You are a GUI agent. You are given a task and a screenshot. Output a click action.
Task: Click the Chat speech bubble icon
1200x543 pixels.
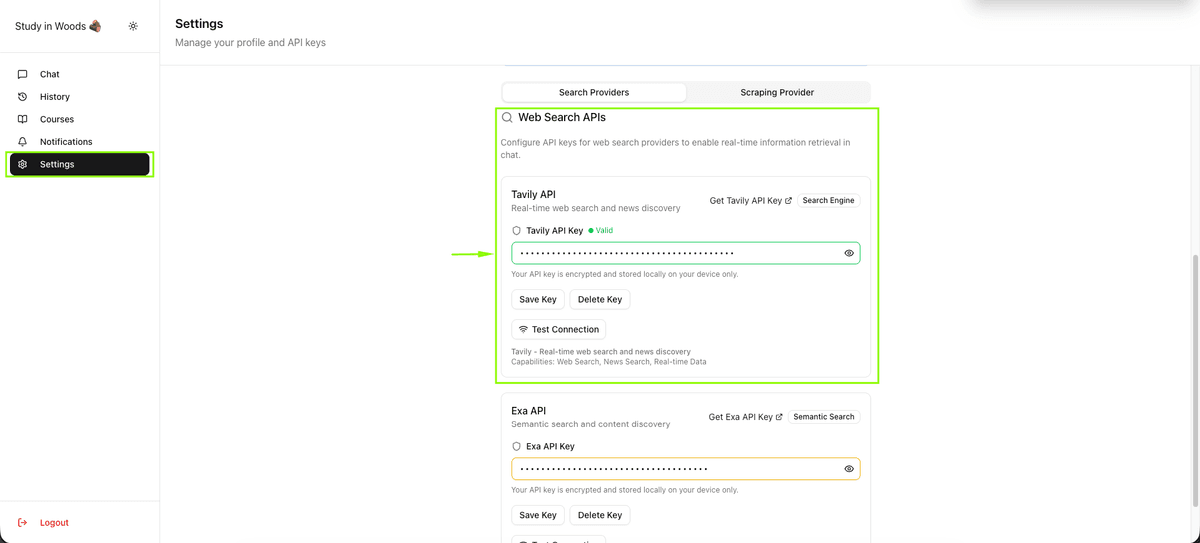[x=23, y=74]
